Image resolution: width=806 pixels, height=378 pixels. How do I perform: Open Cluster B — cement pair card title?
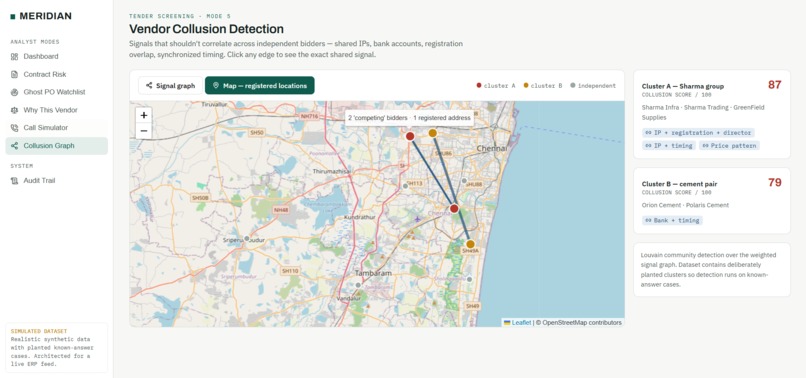679,184
